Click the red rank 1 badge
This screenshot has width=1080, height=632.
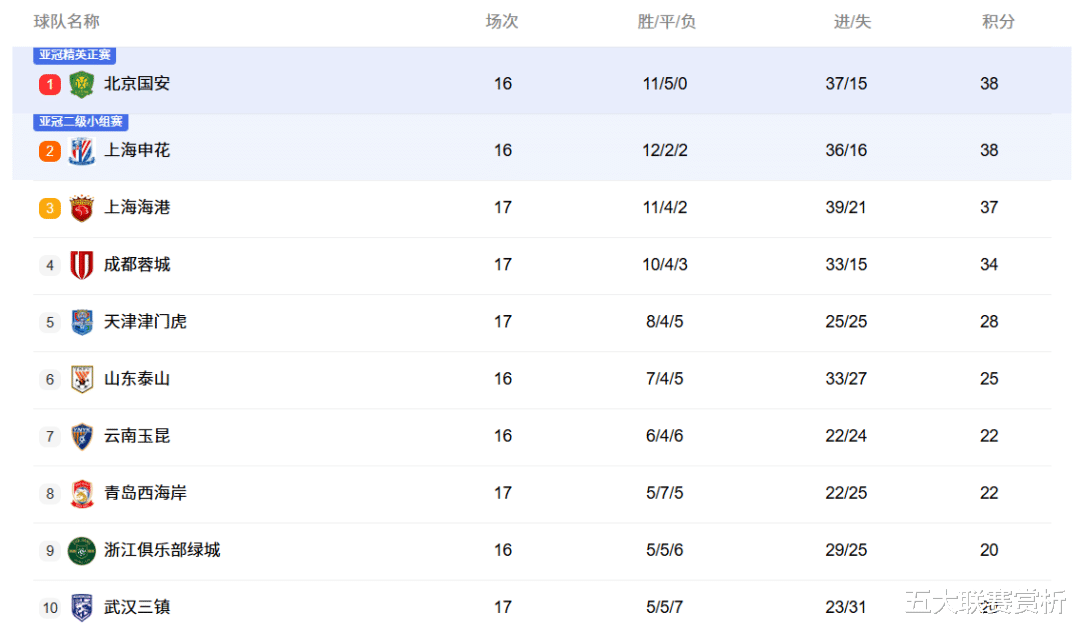tap(50, 84)
